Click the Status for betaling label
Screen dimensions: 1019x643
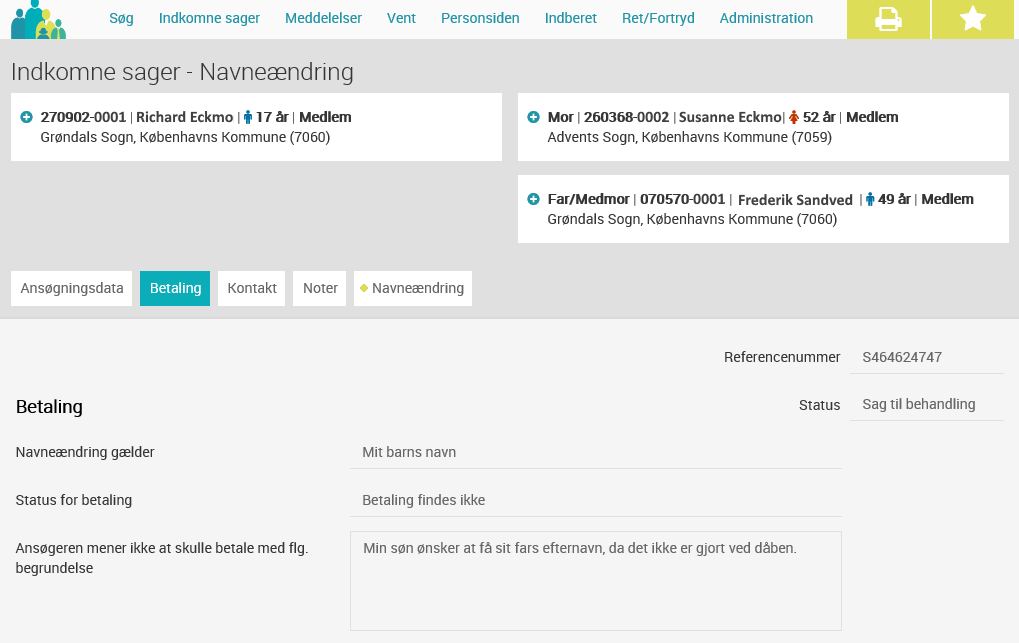[x=74, y=501]
